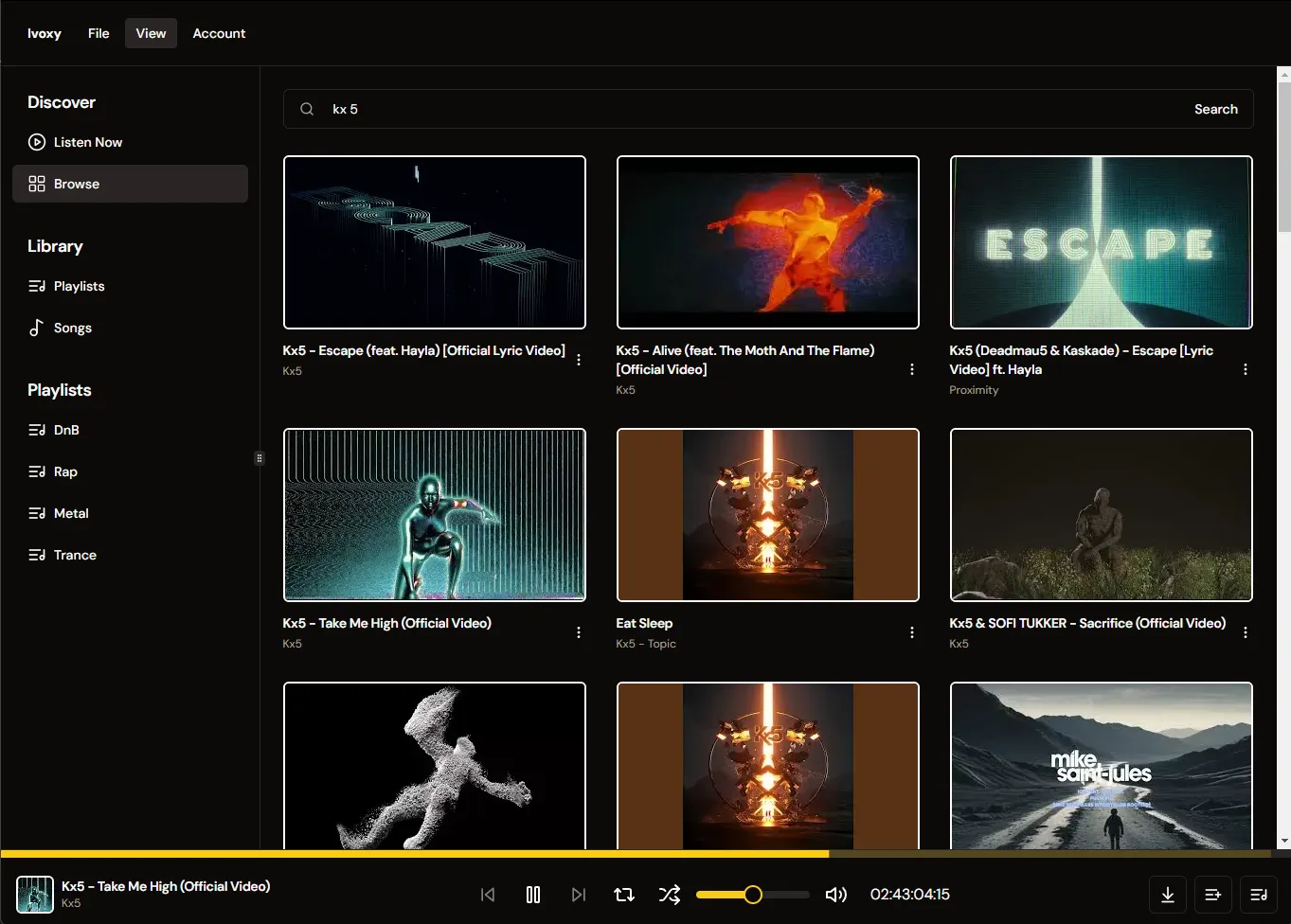Viewport: 1291px width, 924px height.
Task: Open the Account menu
Action: pos(219,33)
